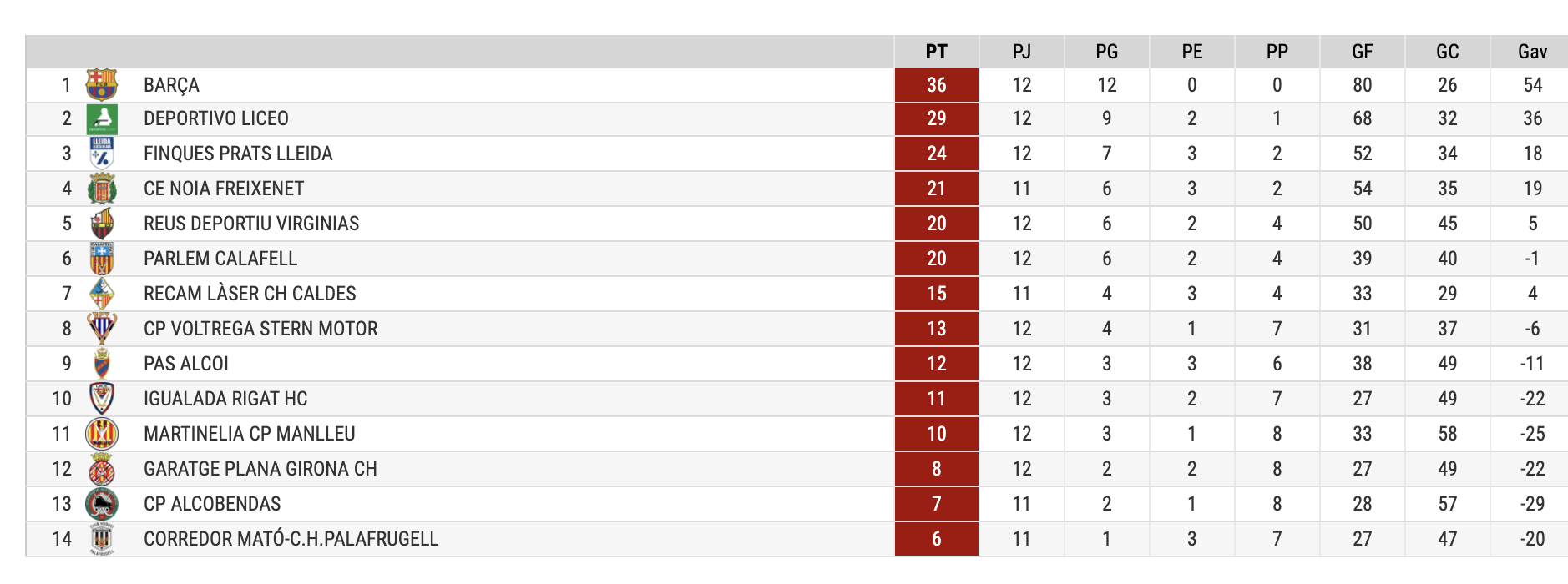This screenshot has height=584, width=1568.
Task: Open CORREDOR MATÓ-C.H.PALAFRUGELL team name
Action: (291, 539)
